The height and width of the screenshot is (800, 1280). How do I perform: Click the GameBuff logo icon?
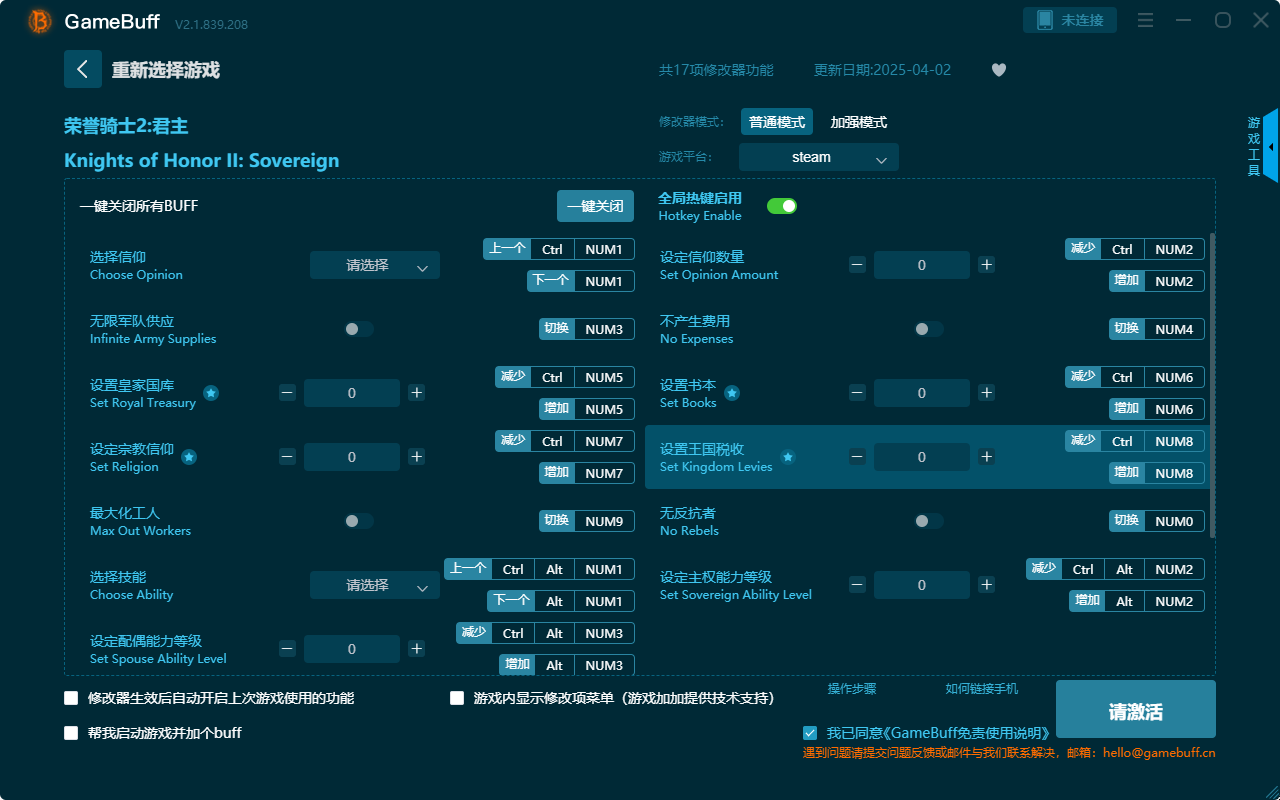40,21
